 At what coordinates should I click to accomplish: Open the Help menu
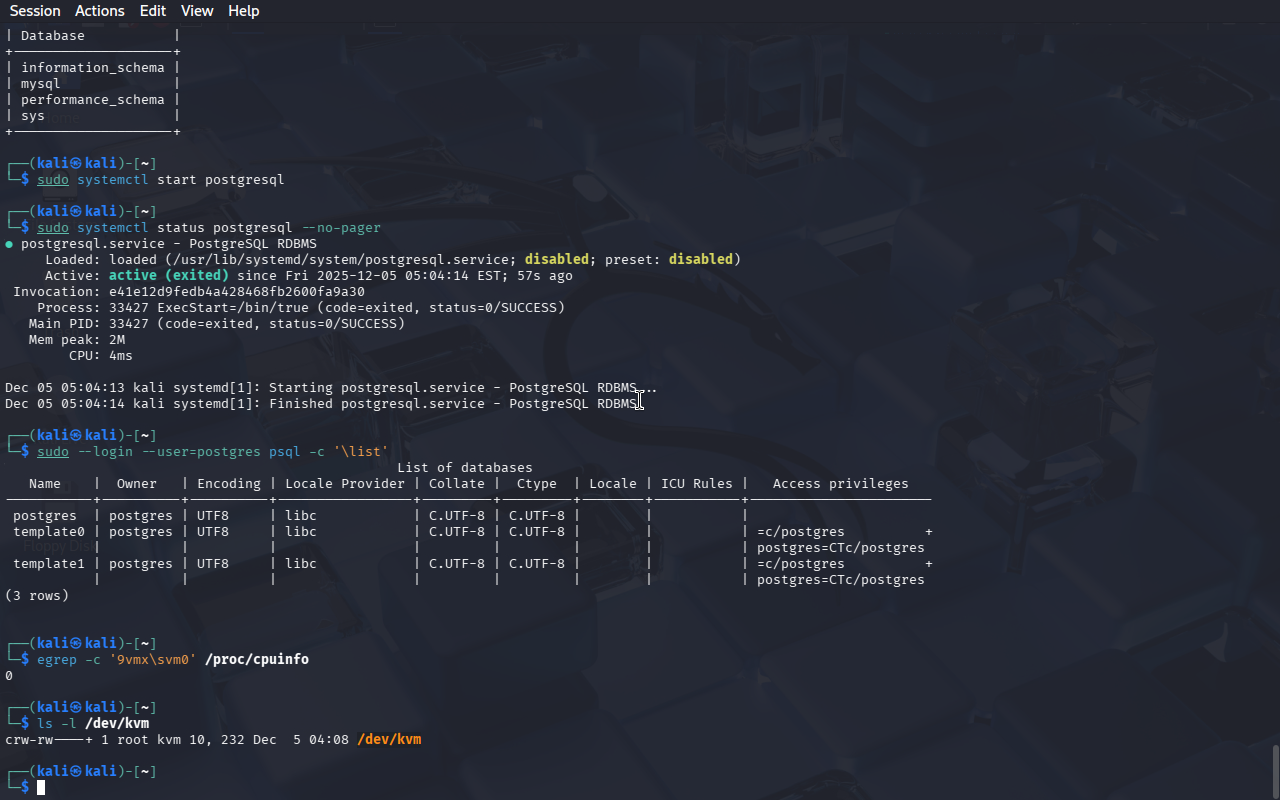243,11
